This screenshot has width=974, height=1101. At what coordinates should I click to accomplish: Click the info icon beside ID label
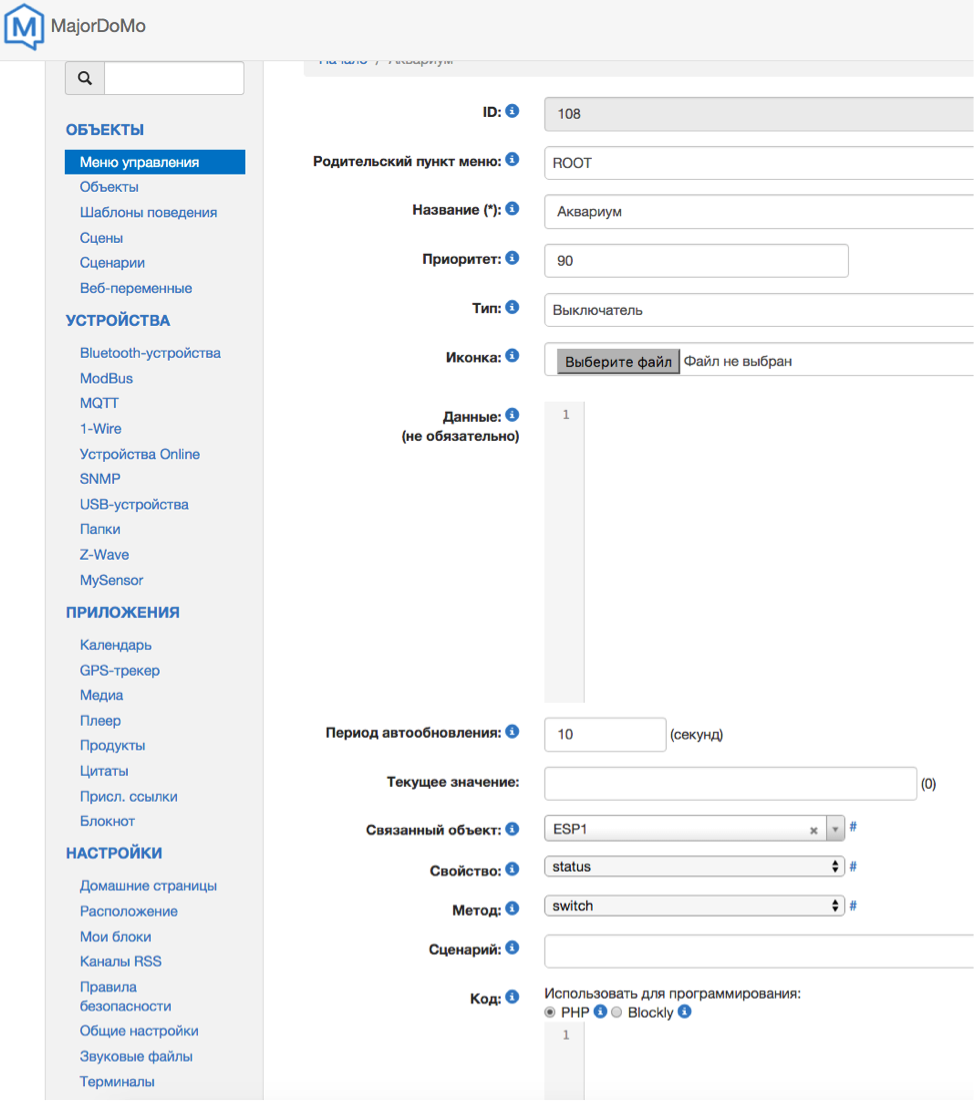(x=512, y=111)
